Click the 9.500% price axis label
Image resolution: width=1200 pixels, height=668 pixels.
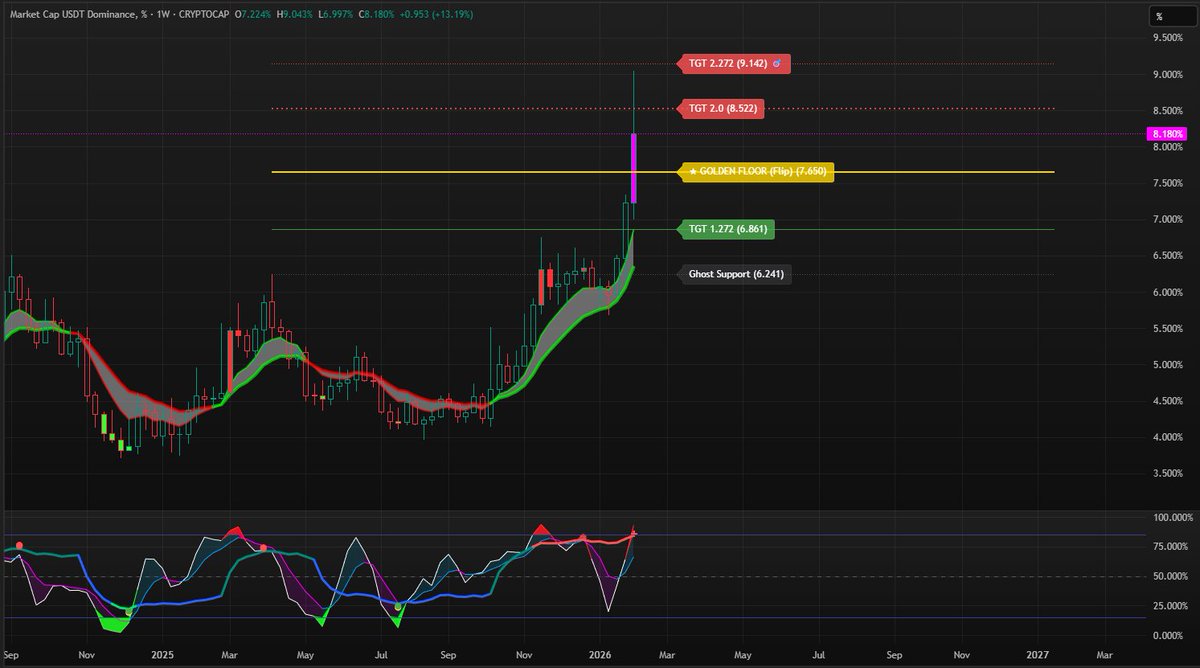coord(1169,38)
